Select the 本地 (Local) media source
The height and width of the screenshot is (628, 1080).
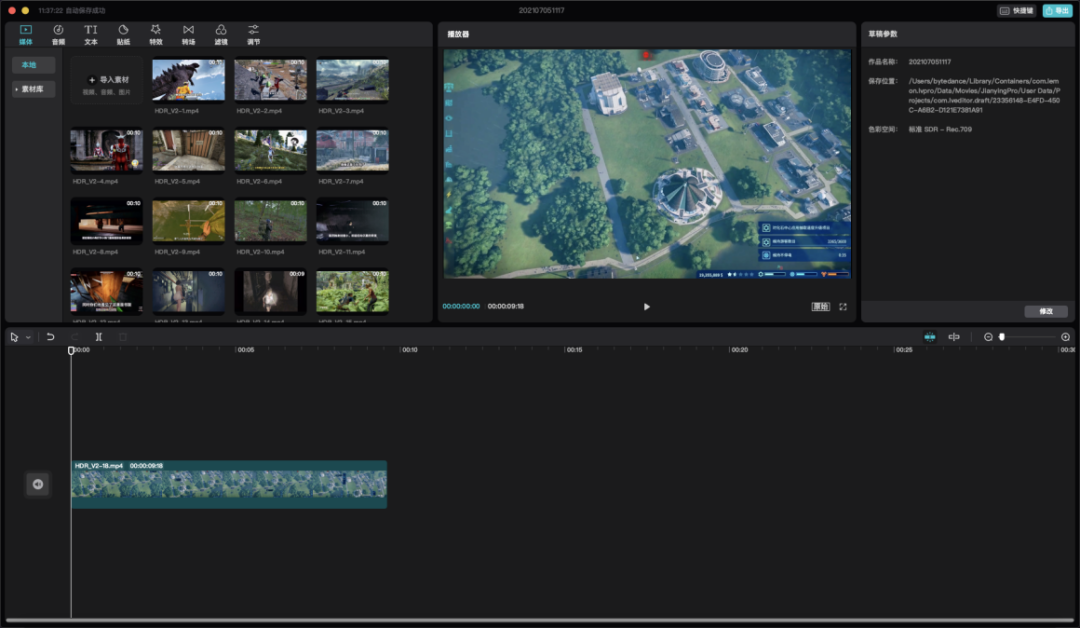point(33,65)
